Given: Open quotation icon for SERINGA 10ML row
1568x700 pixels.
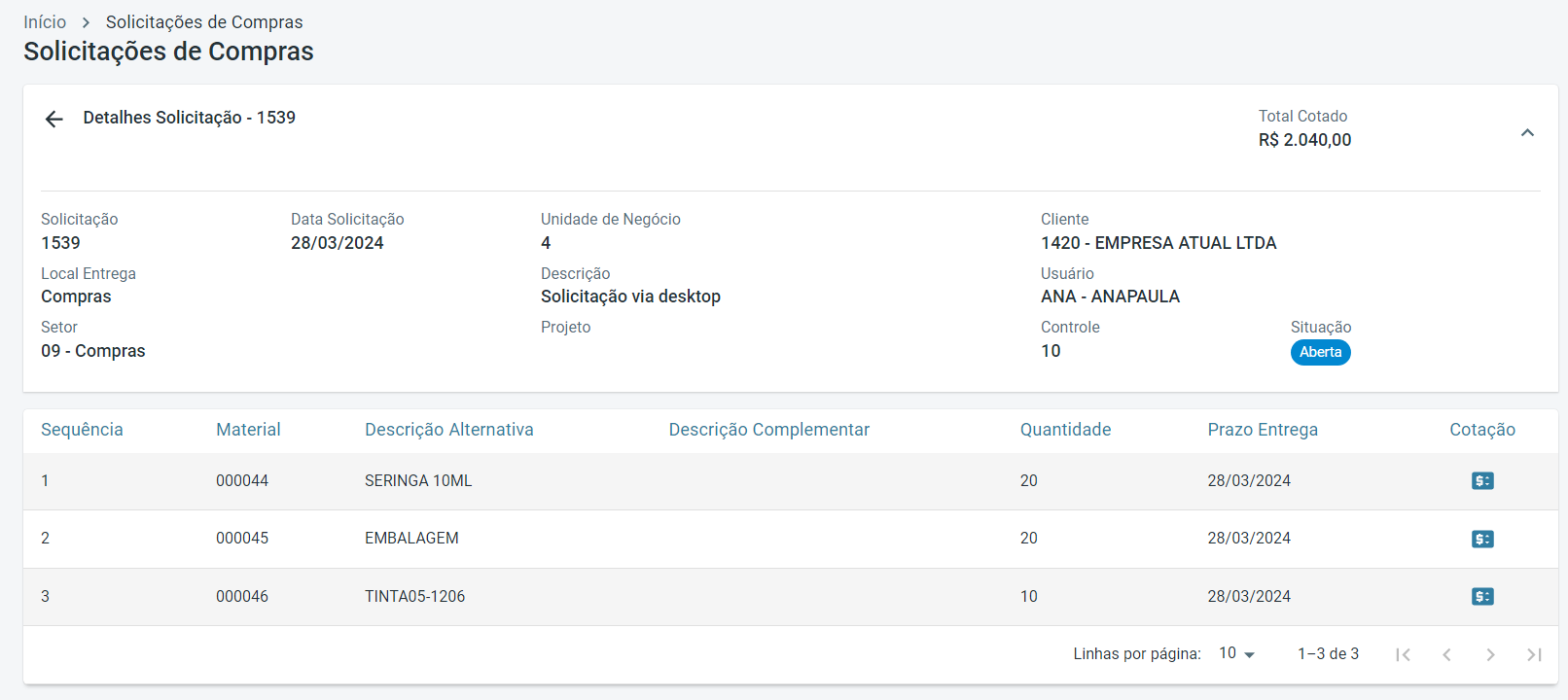Looking at the screenshot, I should (1482, 481).
